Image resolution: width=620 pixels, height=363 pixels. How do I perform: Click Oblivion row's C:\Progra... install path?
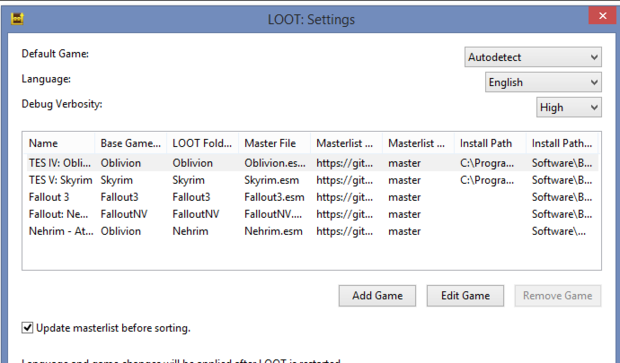[x=487, y=163]
